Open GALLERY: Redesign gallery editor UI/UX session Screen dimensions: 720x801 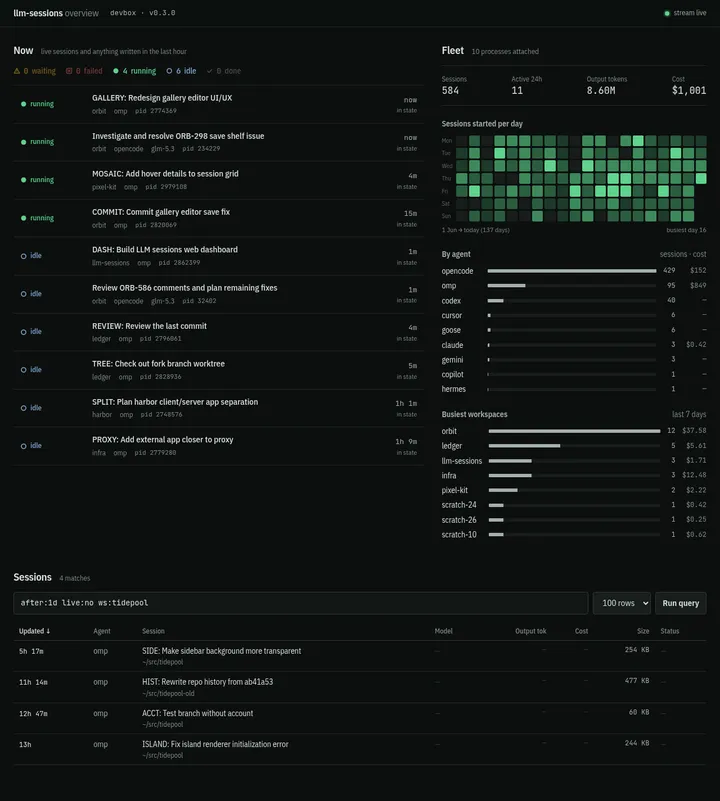(x=218, y=104)
